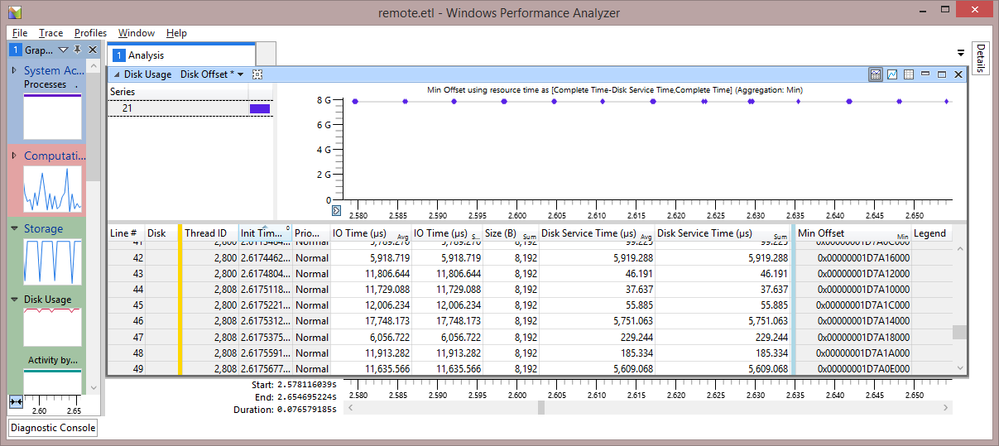Screen dimensions: 999x446
Task: Click the End value 2.654695224s
Action: point(308,398)
